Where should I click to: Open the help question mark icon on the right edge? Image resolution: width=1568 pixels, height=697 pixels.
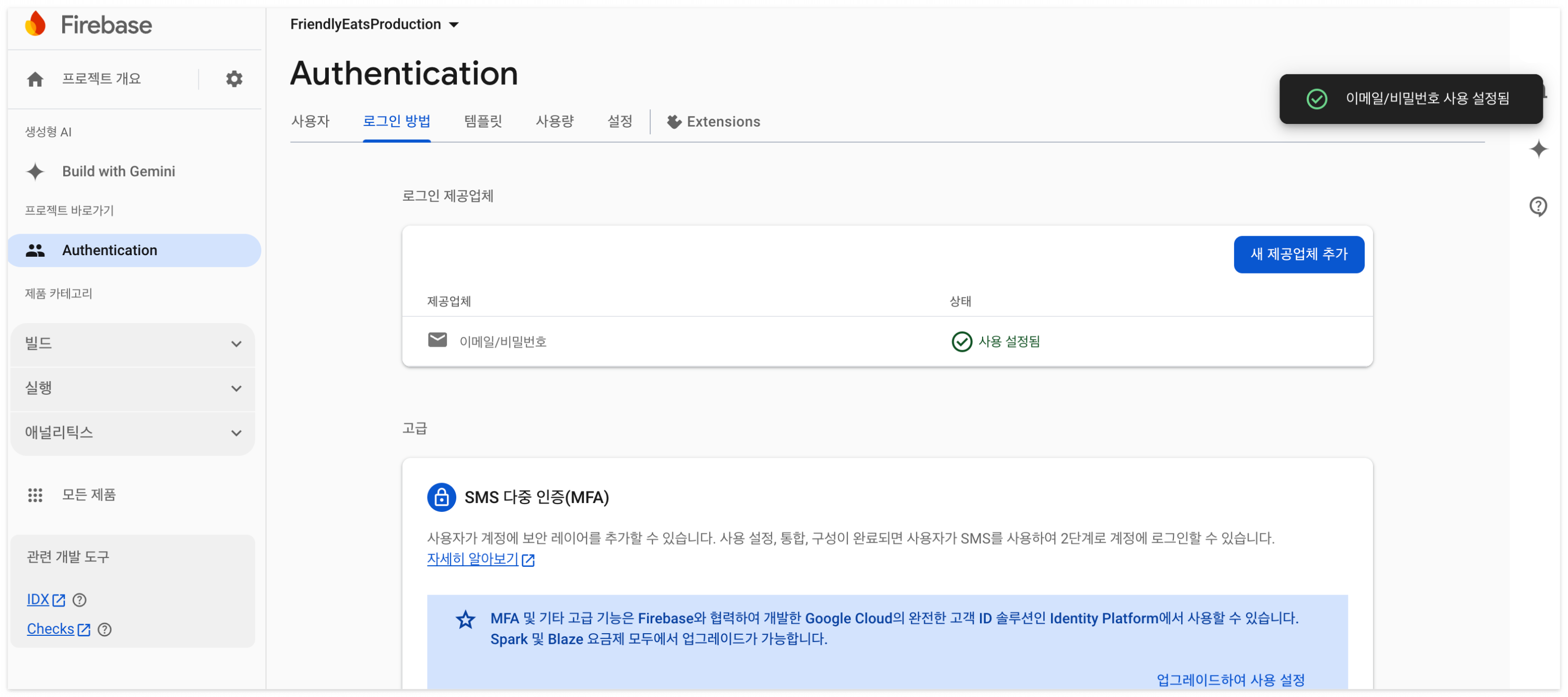(1537, 207)
